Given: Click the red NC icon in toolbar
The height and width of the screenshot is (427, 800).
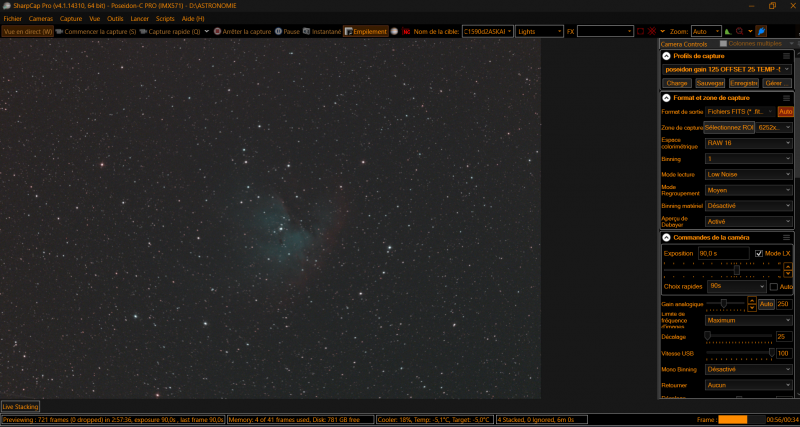Looking at the screenshot, I should (x=406, y=31).
